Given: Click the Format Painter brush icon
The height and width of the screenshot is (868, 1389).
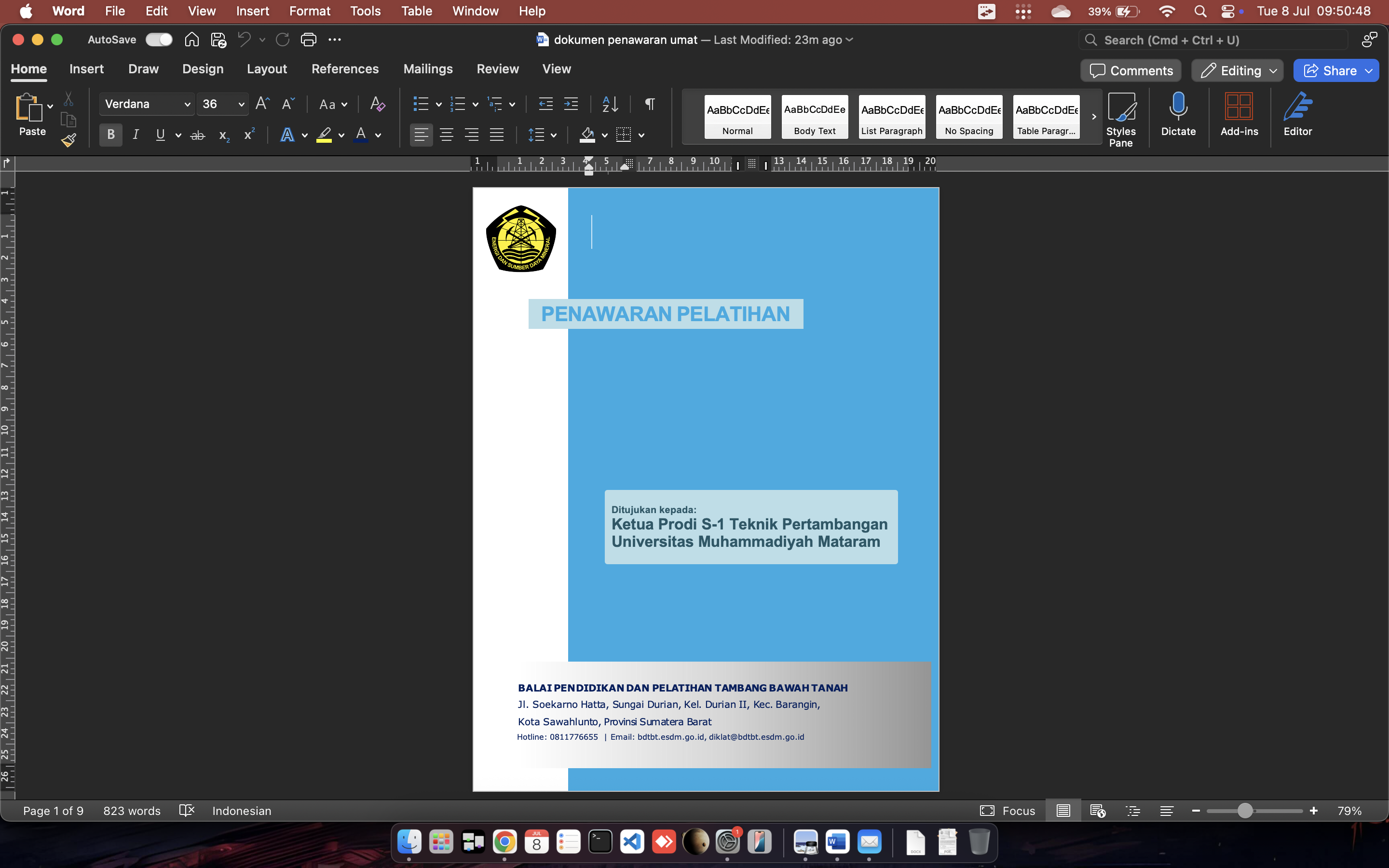Looking at the screenshot, I should pos(69,139).
